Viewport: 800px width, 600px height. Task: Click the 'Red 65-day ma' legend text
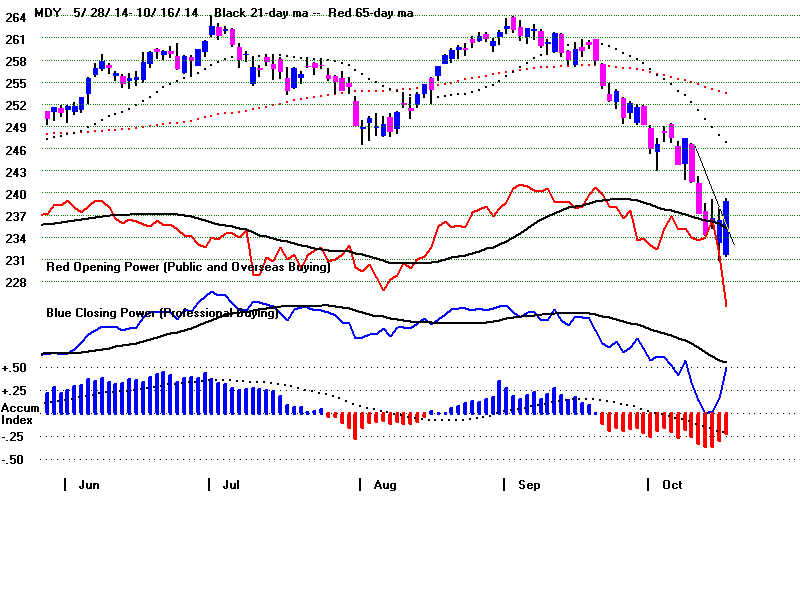371,13
